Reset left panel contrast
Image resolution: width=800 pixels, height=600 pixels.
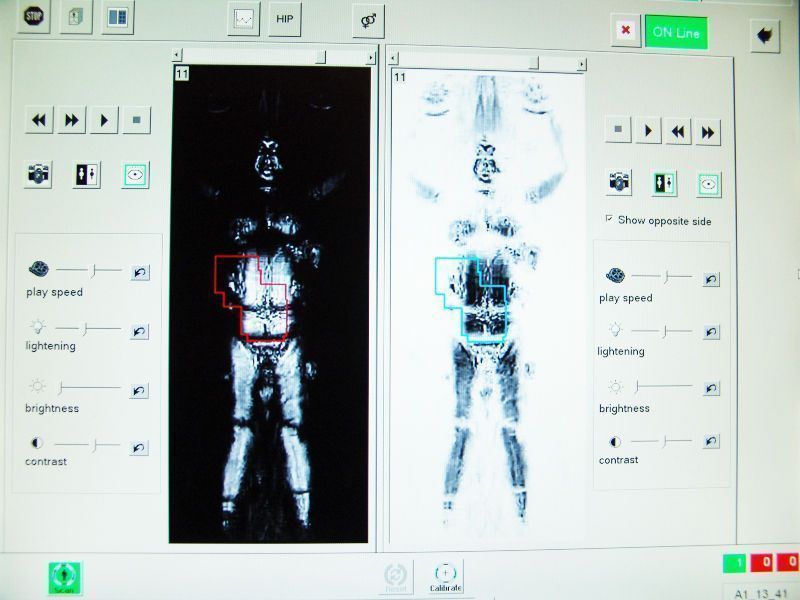(138, 448)
